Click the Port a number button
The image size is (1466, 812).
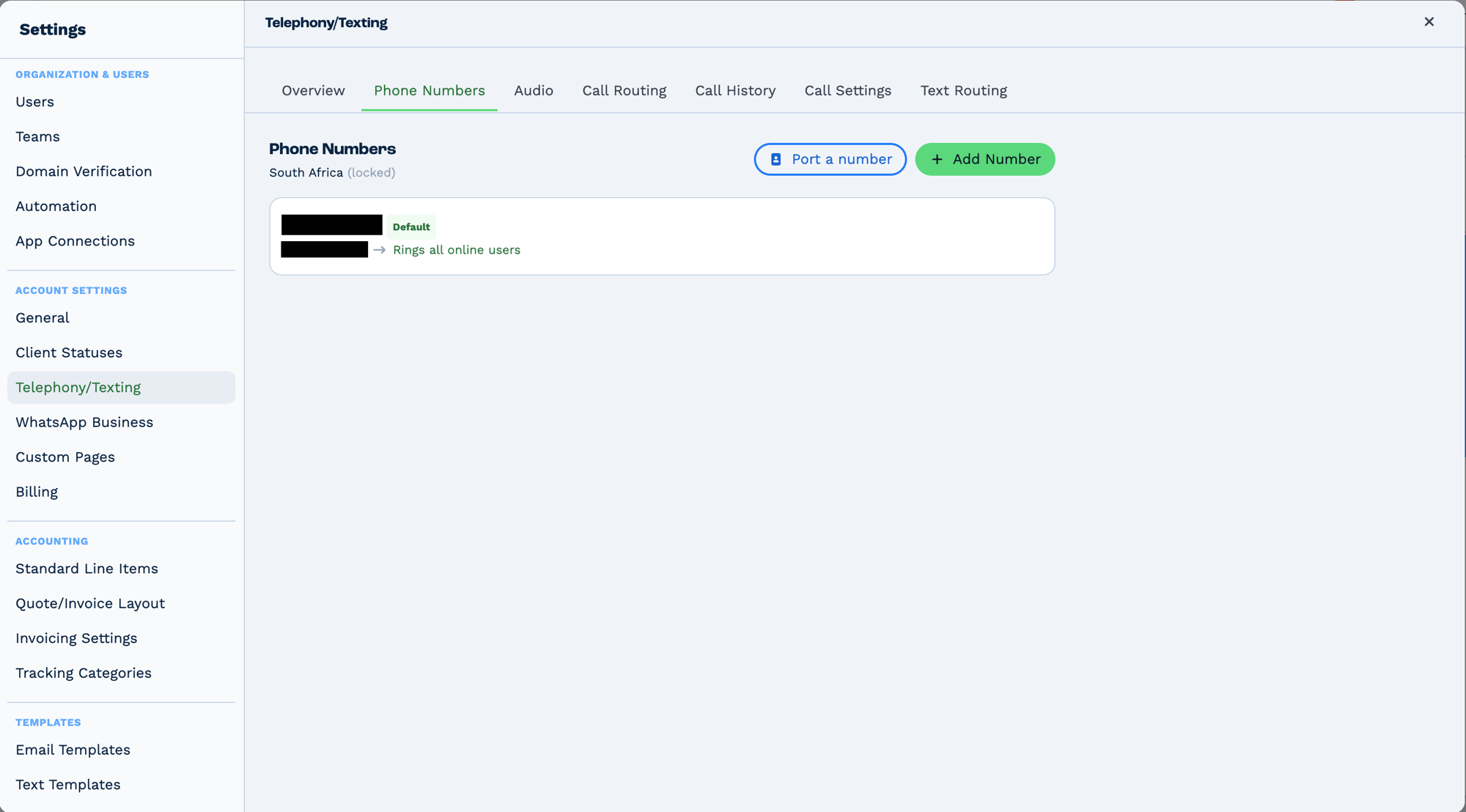[x=830, y=159]
